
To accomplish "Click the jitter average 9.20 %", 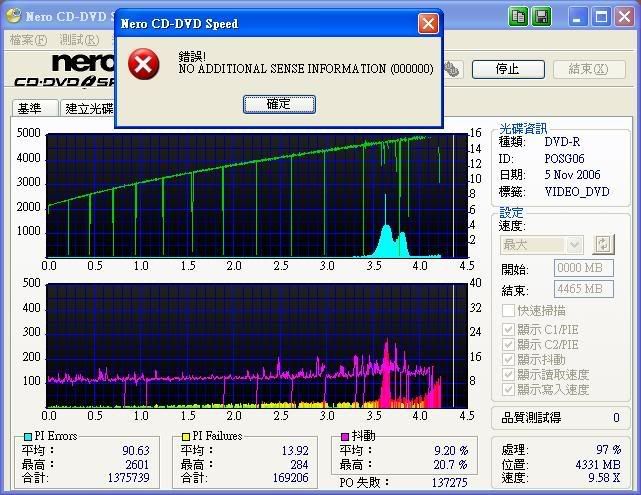I will coord(451,450).
